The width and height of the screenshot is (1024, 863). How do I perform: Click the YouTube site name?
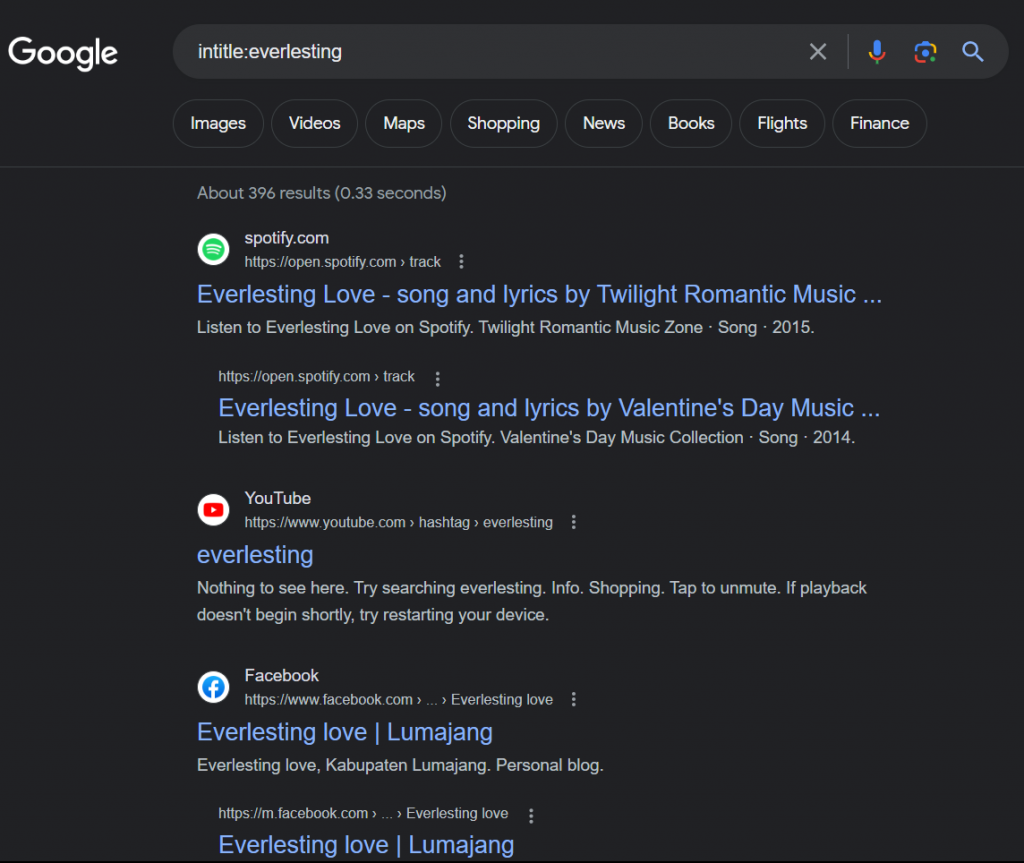pyautogui.click(x=278, y=498)
